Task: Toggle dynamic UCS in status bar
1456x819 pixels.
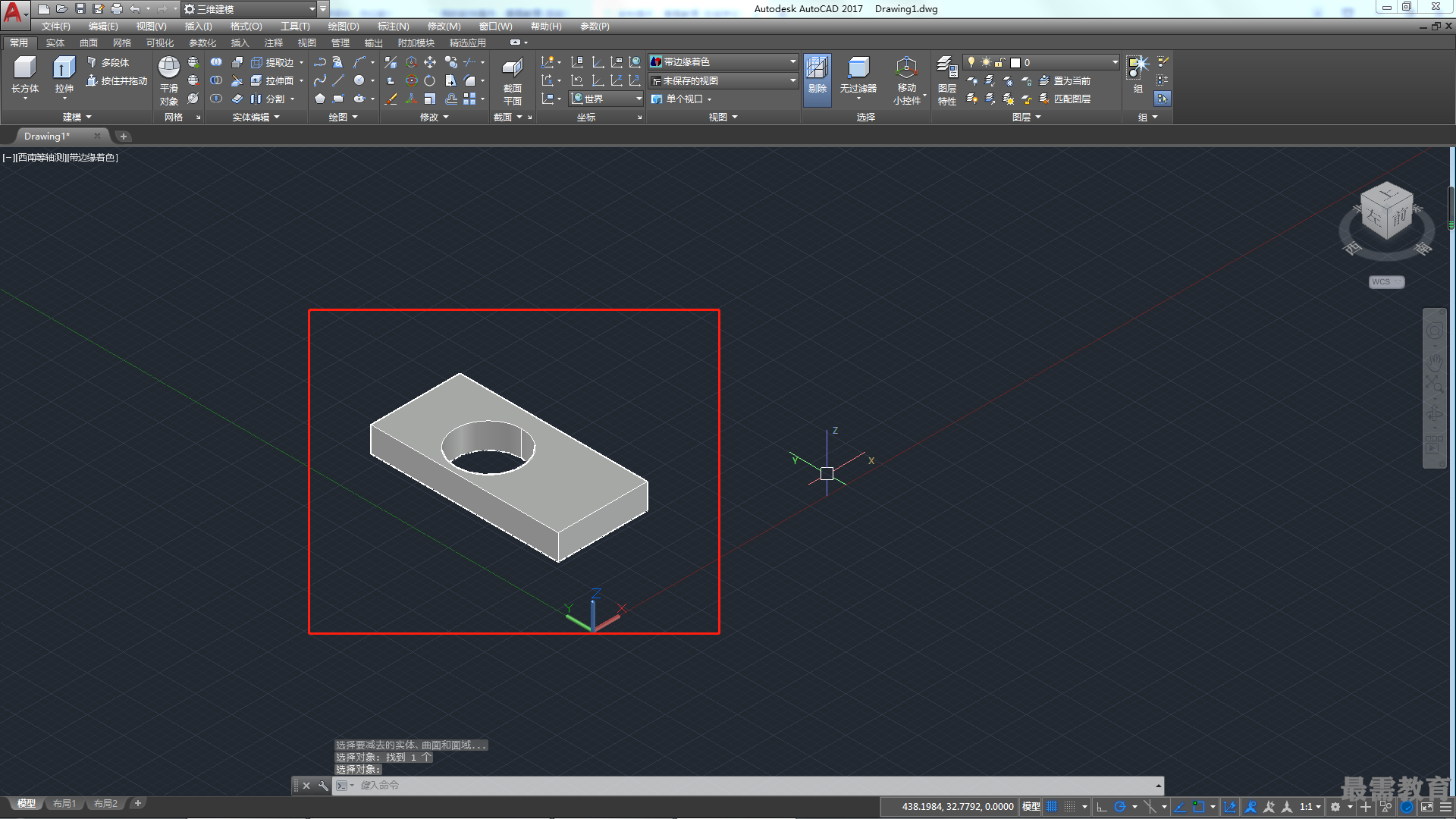Action: click(1229, 807)
